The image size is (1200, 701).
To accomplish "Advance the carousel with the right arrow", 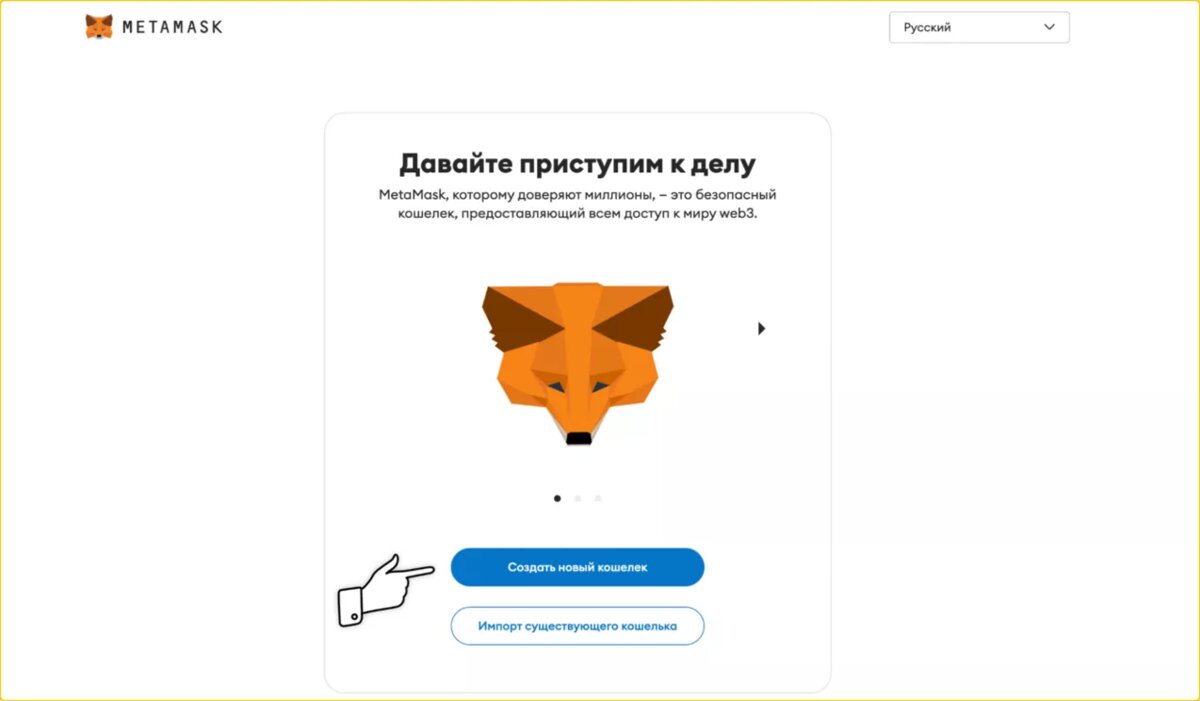I will point(761,327).
